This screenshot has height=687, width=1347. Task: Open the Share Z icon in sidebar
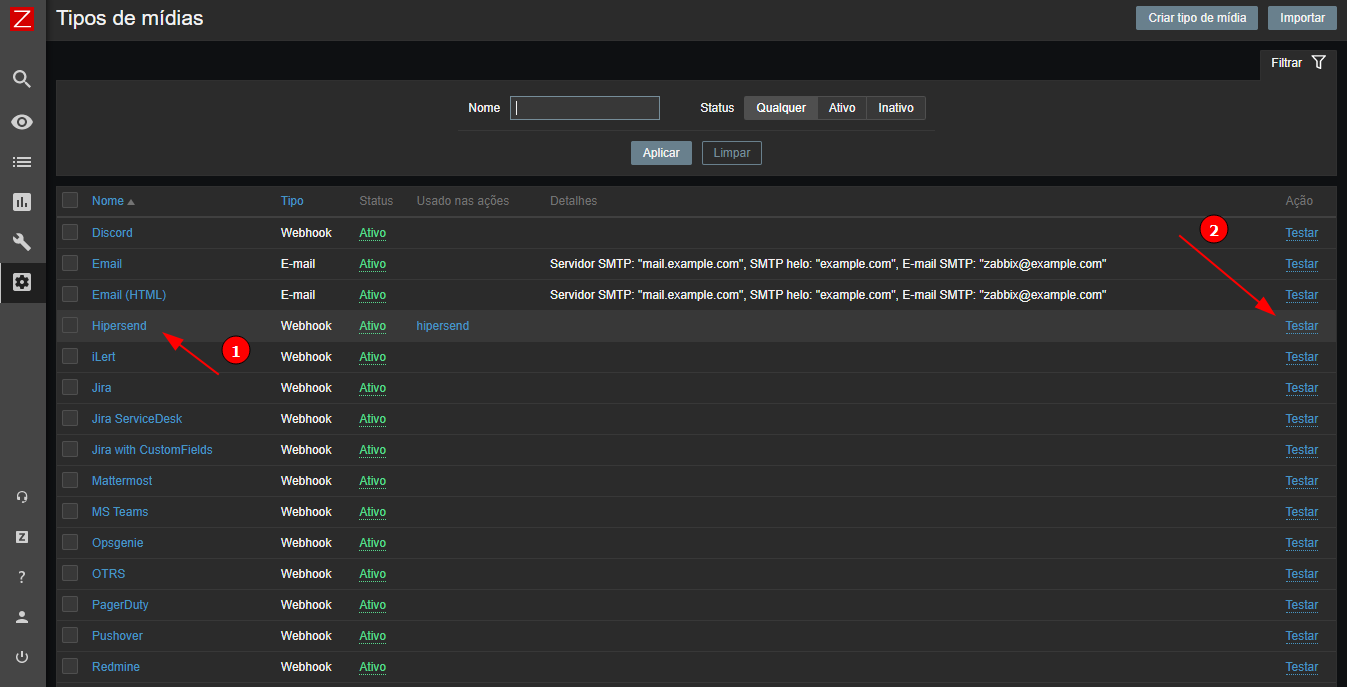click(x=22, y=537)
